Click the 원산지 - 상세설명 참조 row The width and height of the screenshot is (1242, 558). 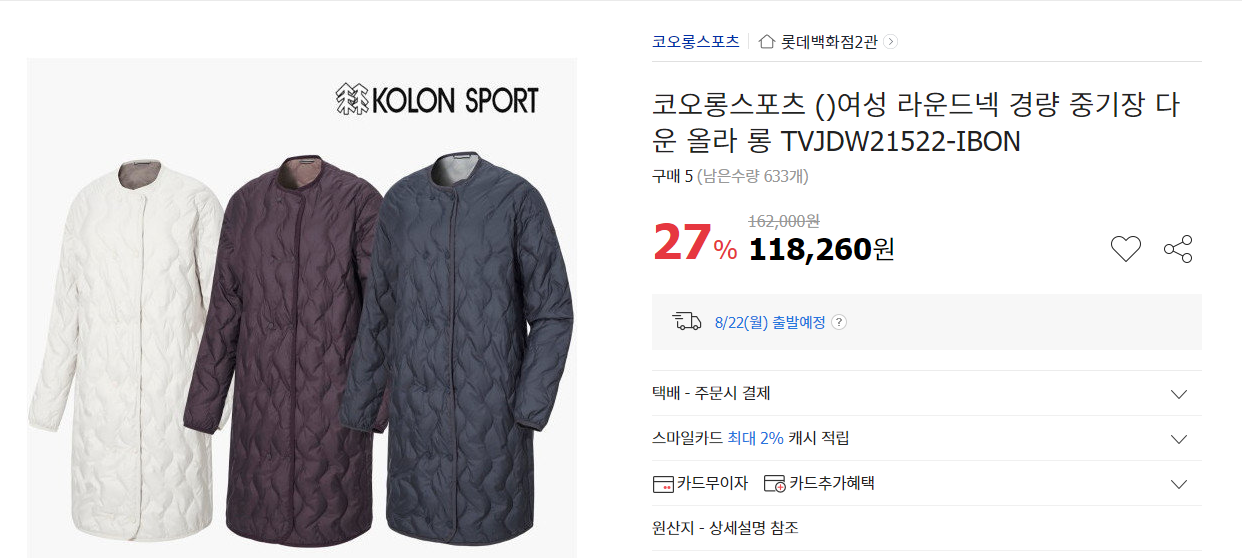(x=926, y=528)
